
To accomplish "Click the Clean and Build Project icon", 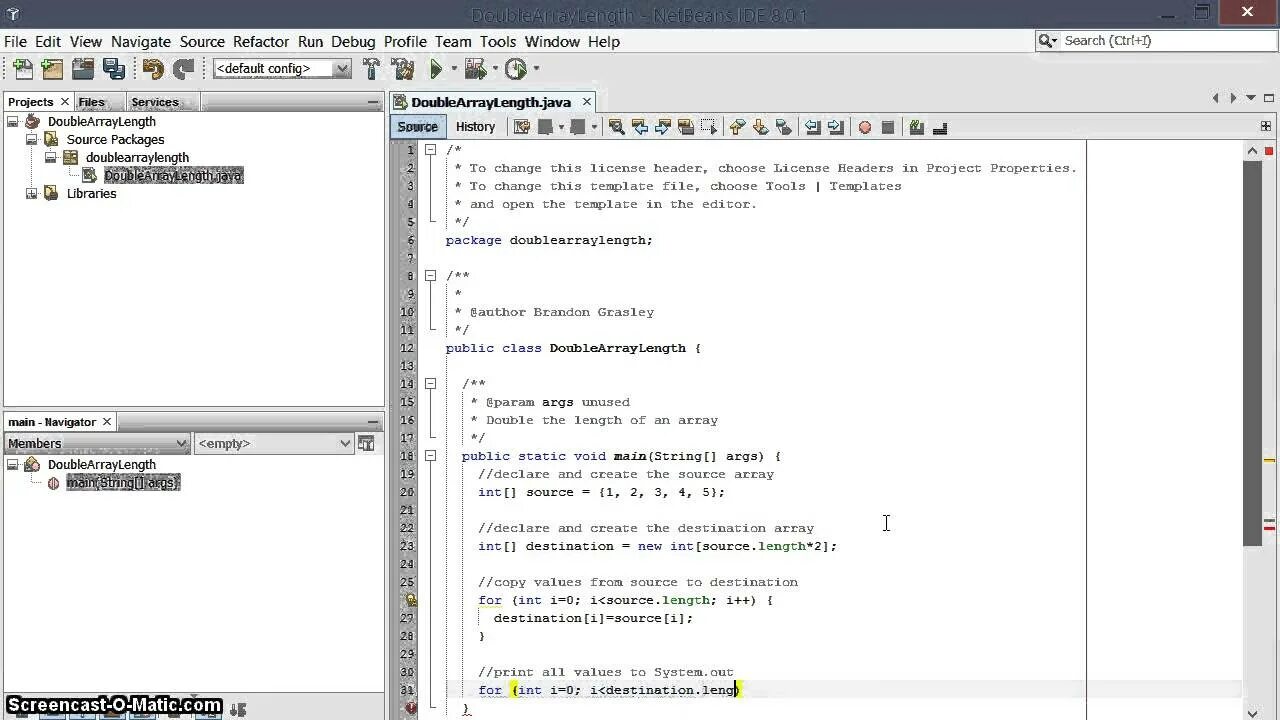I will click(403, 69).
